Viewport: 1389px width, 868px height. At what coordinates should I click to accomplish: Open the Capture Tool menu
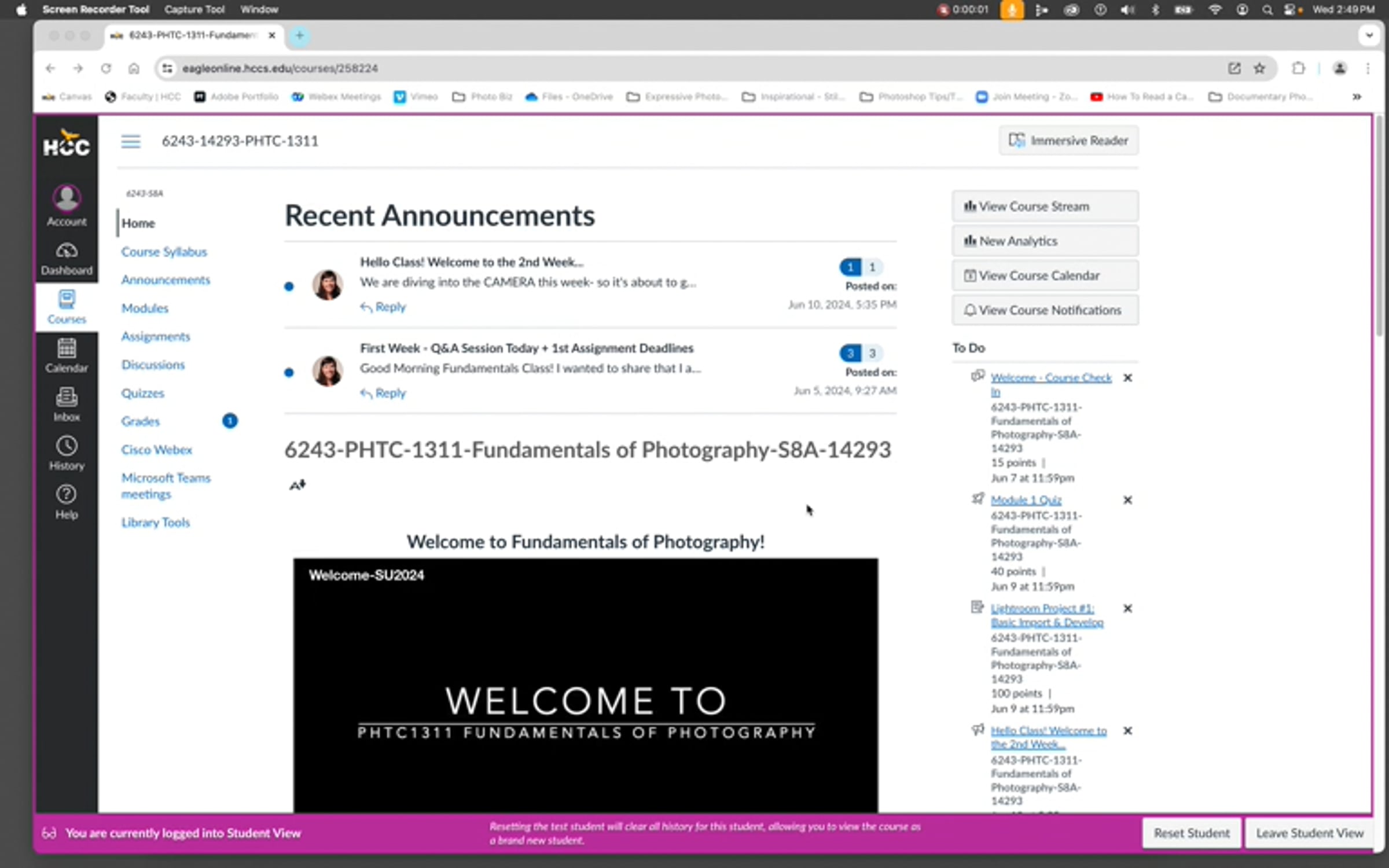[194, 9]
